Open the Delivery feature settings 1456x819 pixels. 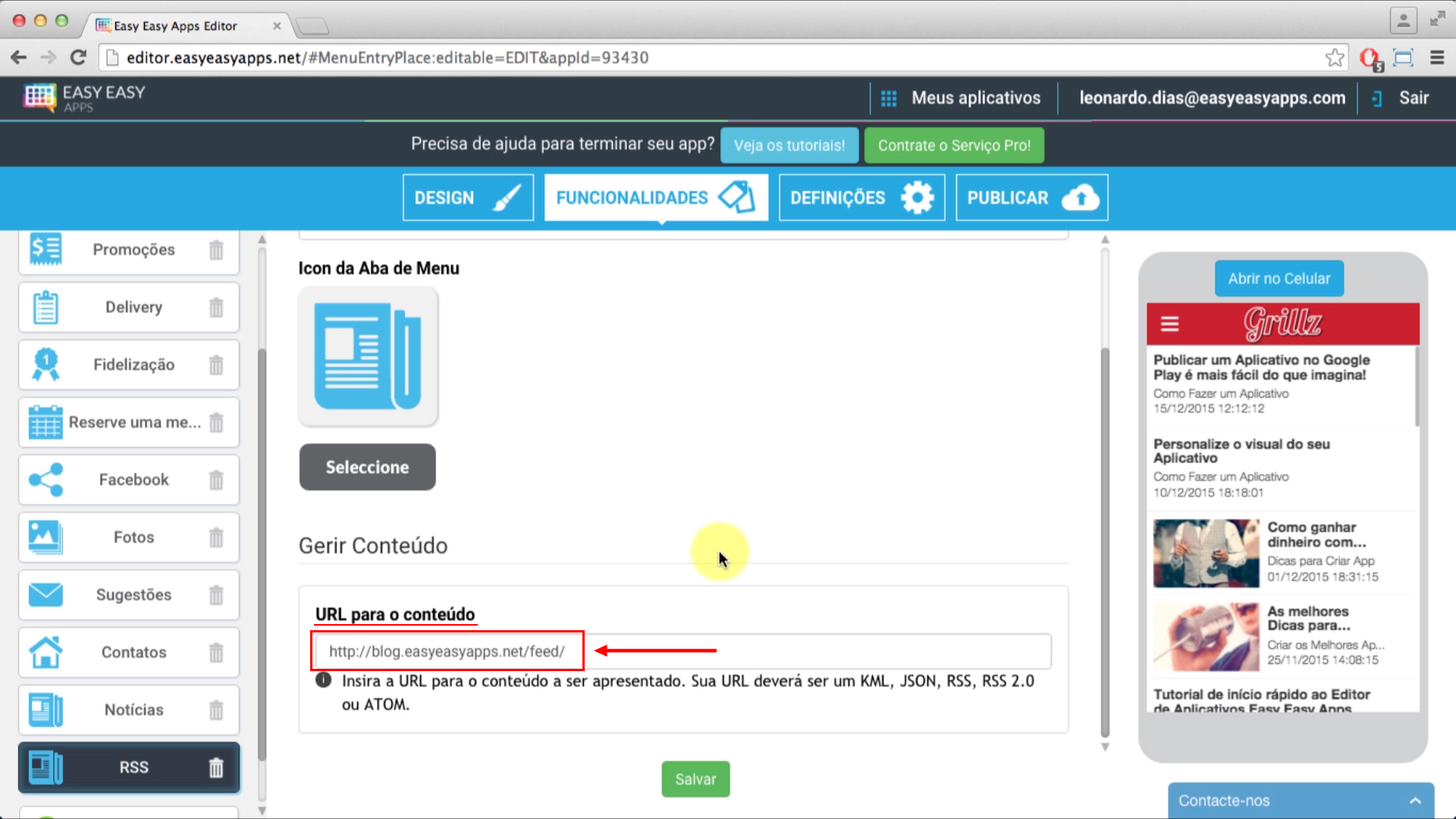click(x=129, y=307)
